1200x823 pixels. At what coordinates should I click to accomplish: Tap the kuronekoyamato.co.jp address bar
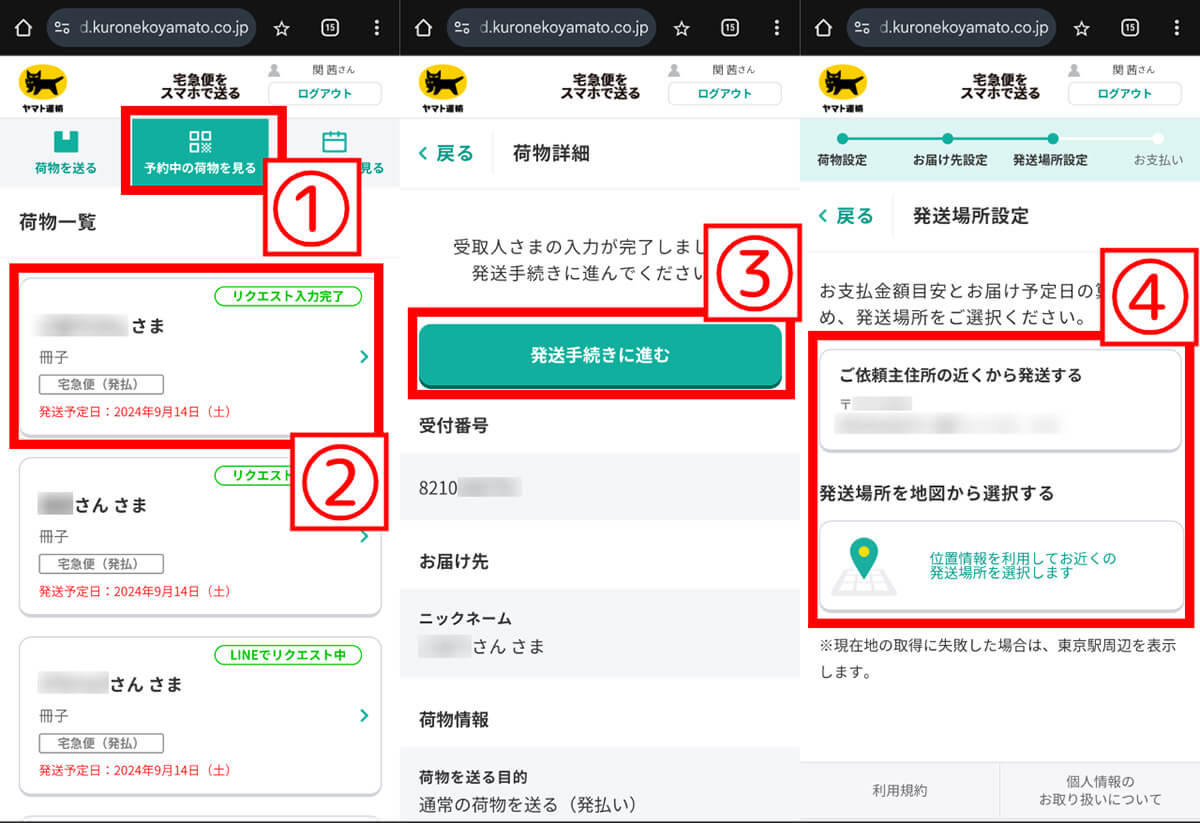tap(150, 27)
